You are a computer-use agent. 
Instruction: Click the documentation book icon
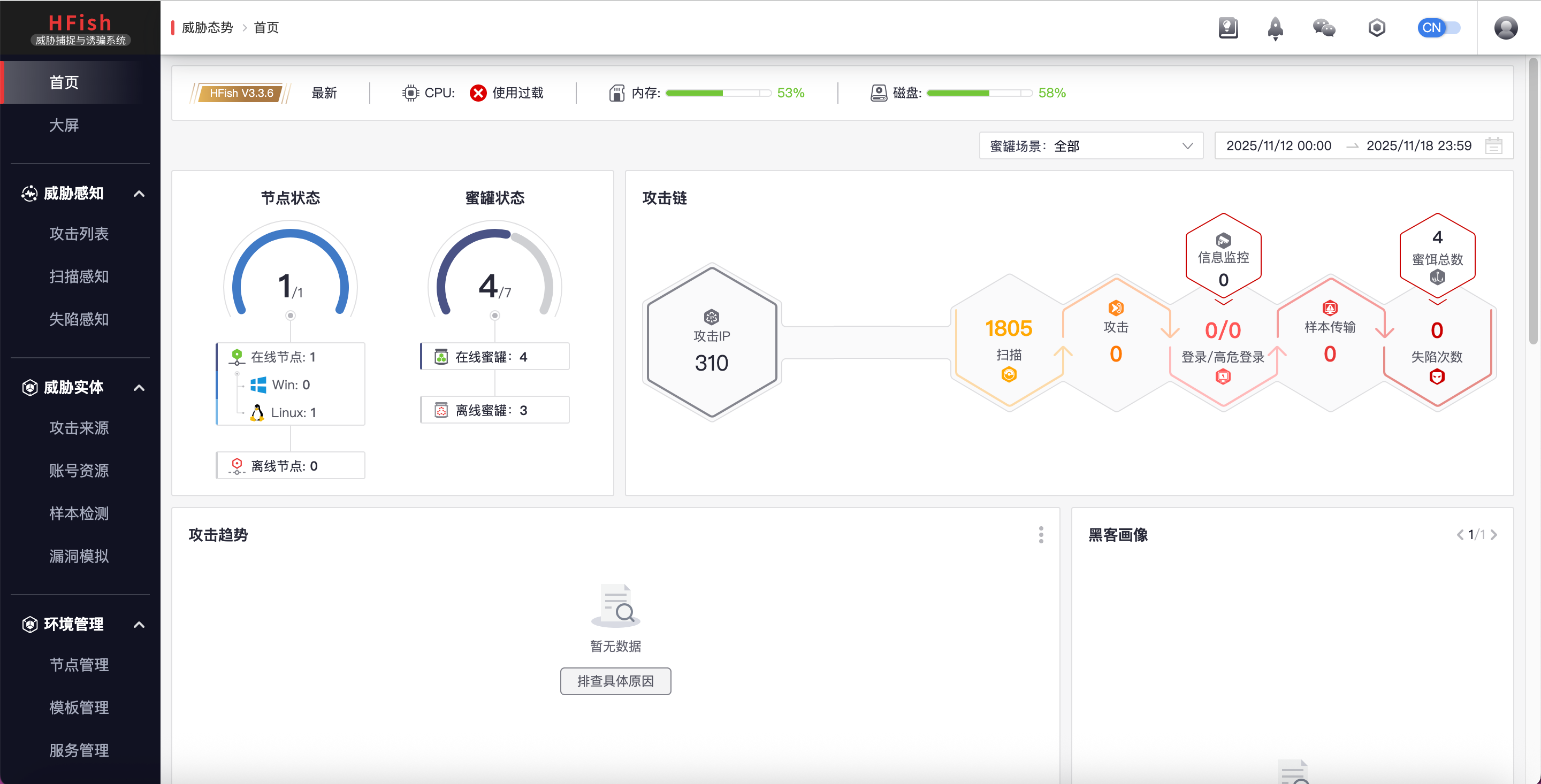1227,28
